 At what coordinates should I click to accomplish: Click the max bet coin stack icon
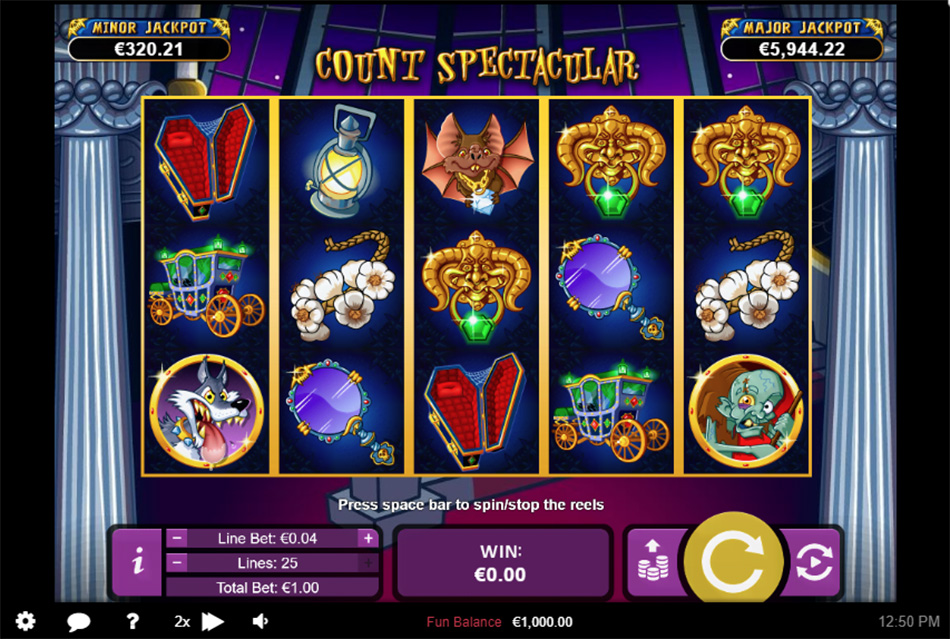tap(653, 561)
